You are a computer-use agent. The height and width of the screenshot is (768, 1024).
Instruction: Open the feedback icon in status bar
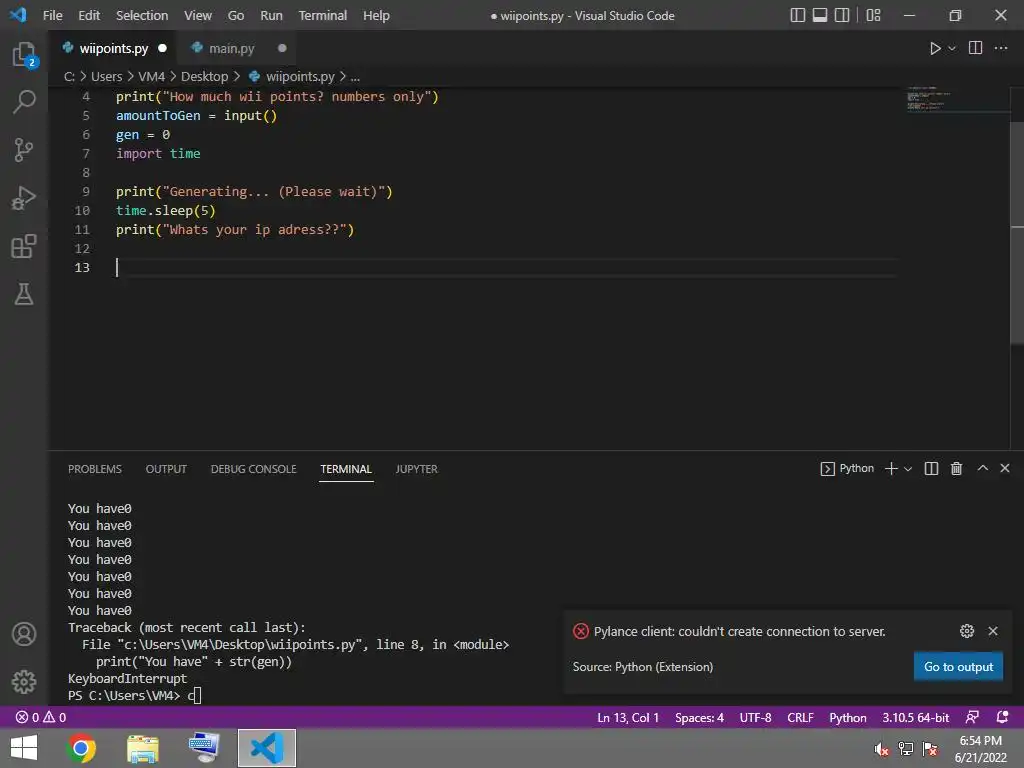click(972, 717)
